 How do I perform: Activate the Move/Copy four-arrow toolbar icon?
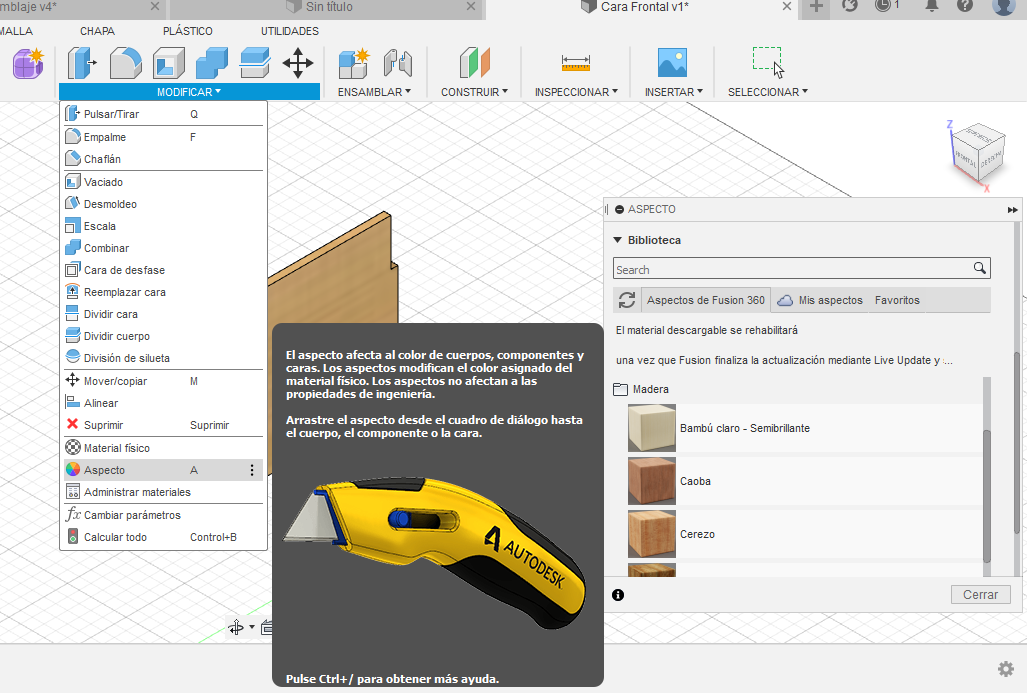pyautogui.click(x=298, y=63)
